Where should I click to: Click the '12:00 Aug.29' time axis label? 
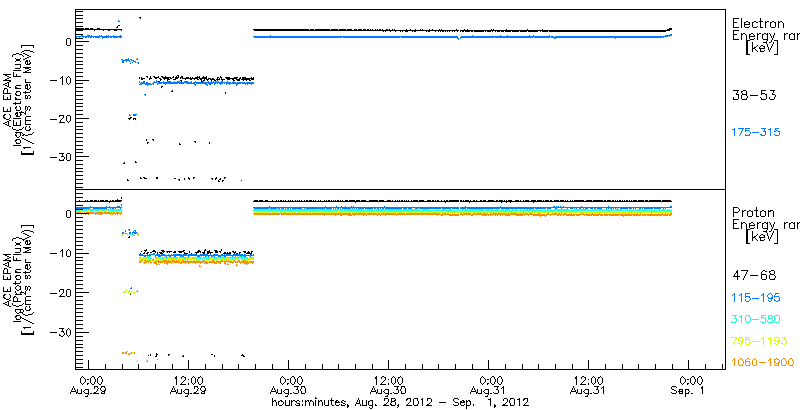coord(188,385)
